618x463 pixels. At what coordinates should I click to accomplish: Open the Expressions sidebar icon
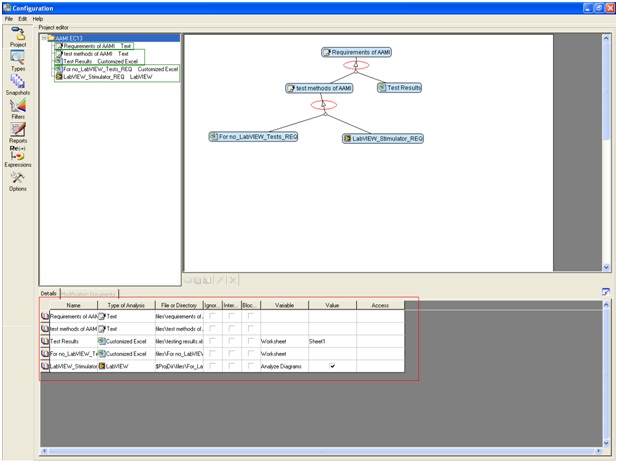[x=17, y=157]
